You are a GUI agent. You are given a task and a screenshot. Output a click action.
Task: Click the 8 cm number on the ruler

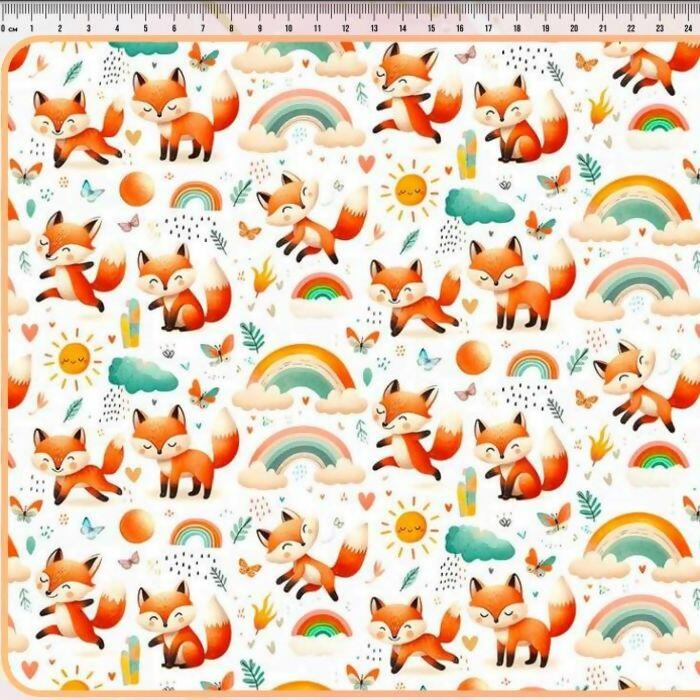coord(232,29)
